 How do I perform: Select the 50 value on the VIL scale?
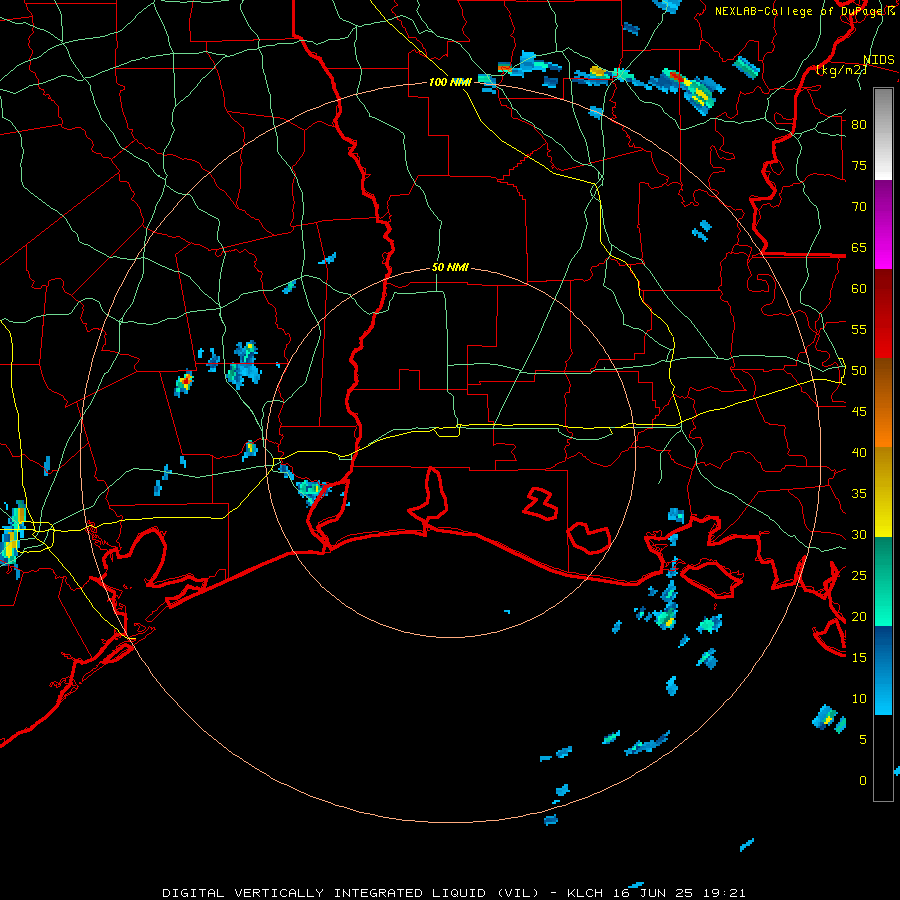tap(859, 371)
